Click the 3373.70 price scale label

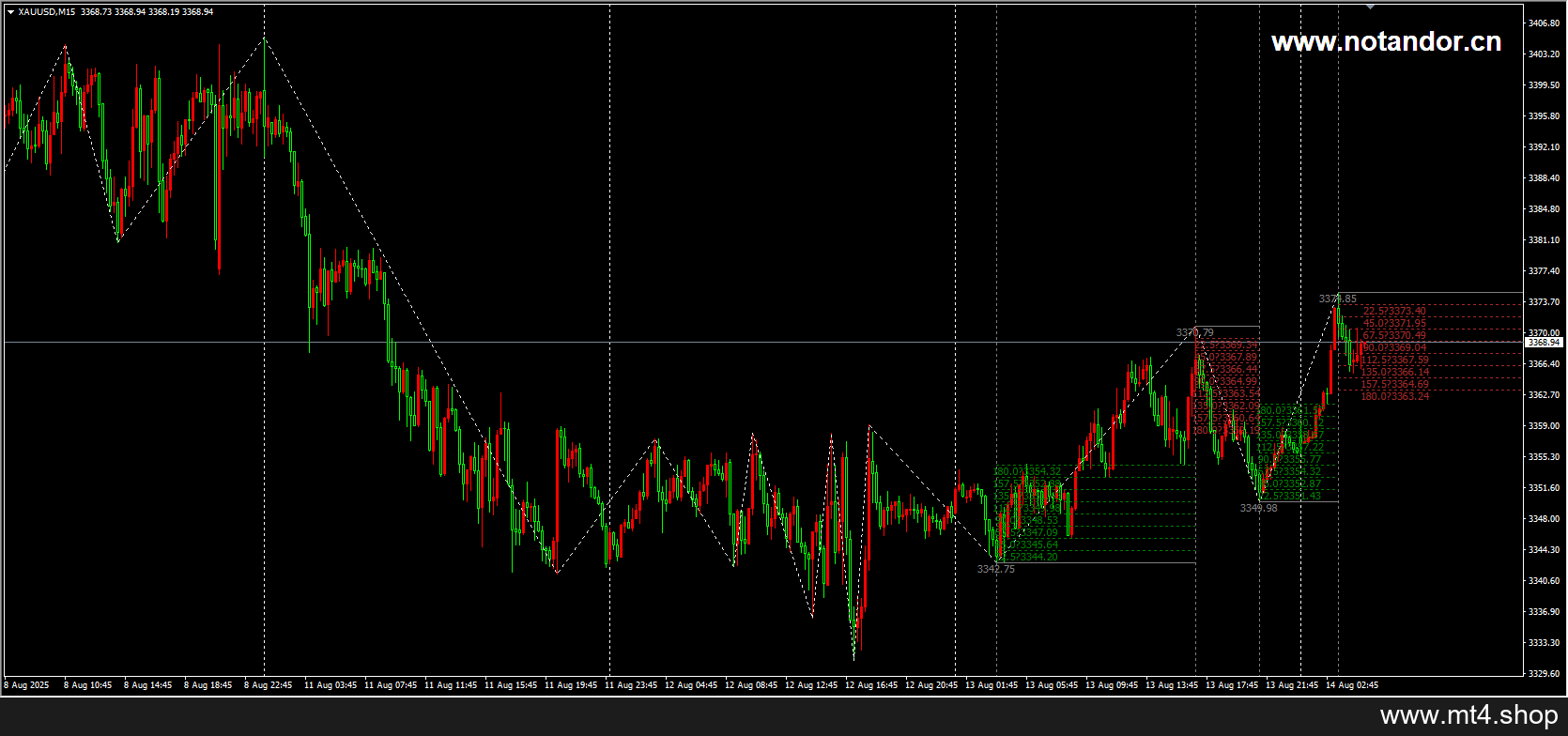pos(1544,302)
